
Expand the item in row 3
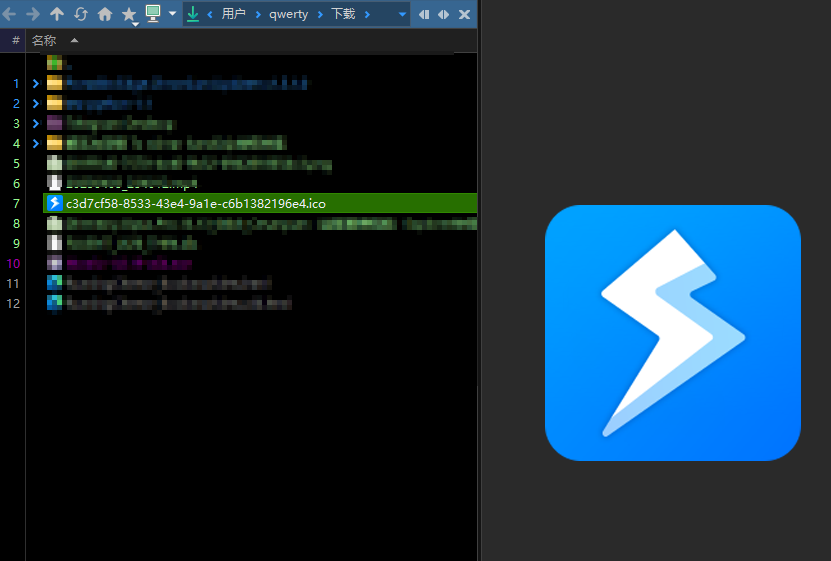click(36, 123)
